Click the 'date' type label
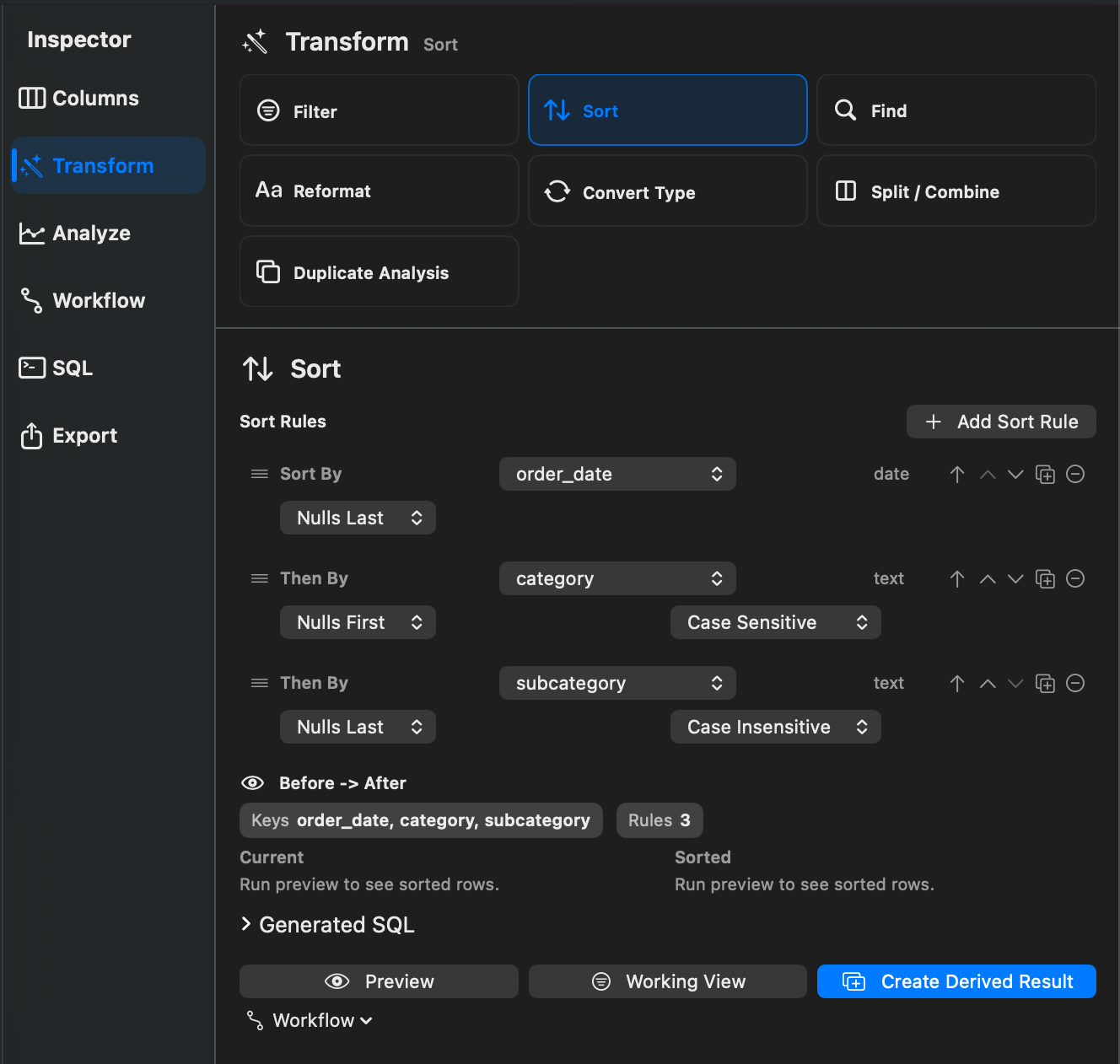Image resolution: width=1120 pixels, height=1064 pixels. 891,474
